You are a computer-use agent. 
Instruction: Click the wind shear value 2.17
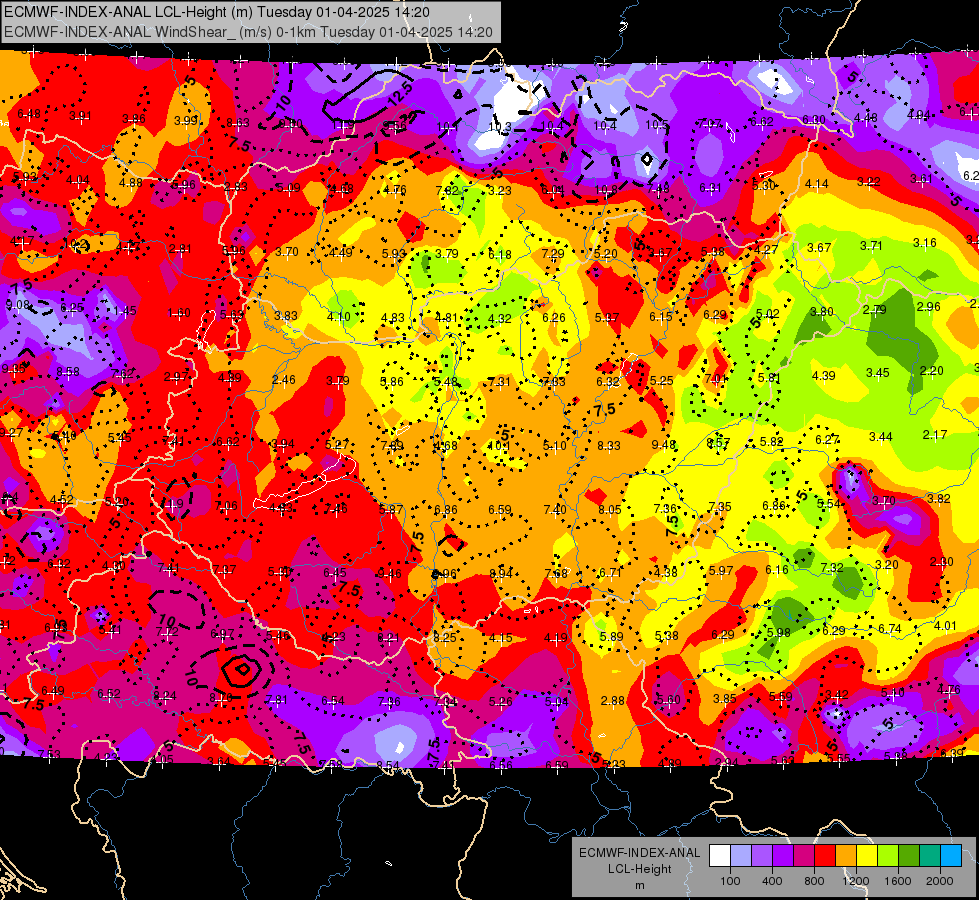(935, 434)
